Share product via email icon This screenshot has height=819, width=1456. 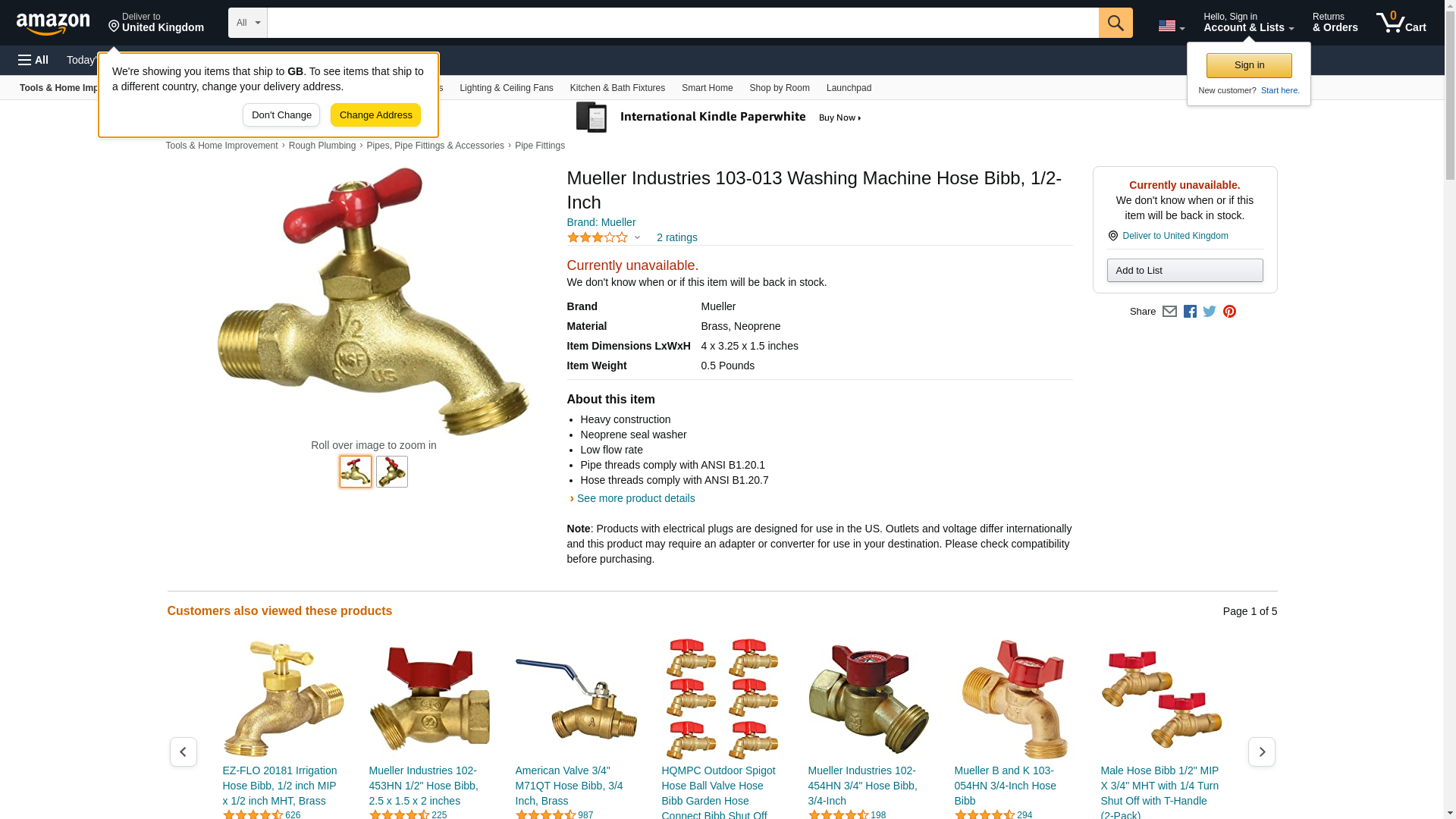(1169, 312)
